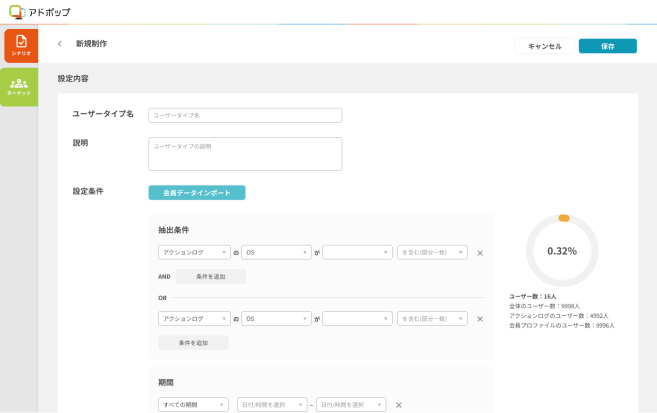657x413 pixels.
Task: Open first row empty value dropdown
Action: [x=357, y=252]
